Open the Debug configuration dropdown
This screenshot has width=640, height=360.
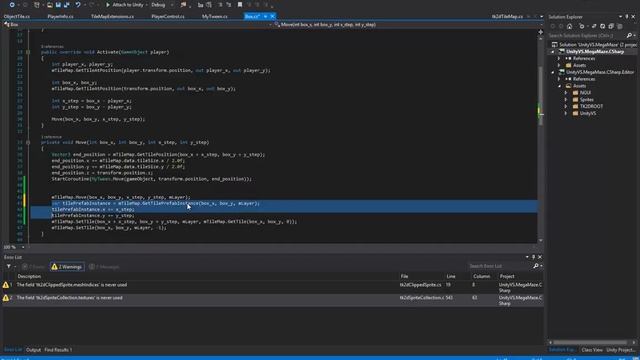click(x=162, y=5)
